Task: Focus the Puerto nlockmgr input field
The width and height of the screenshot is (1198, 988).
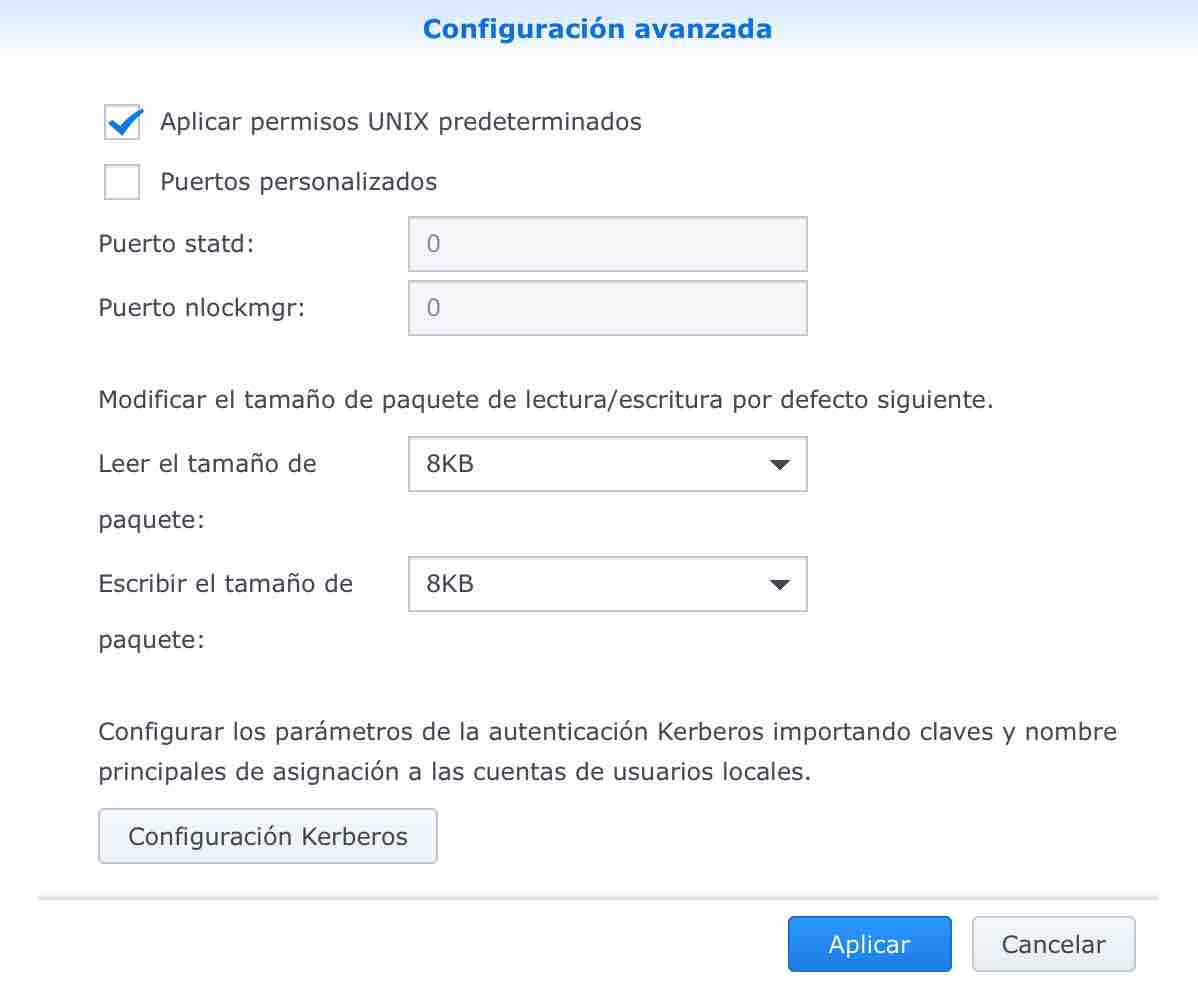Action: click(x=607, y=308)
